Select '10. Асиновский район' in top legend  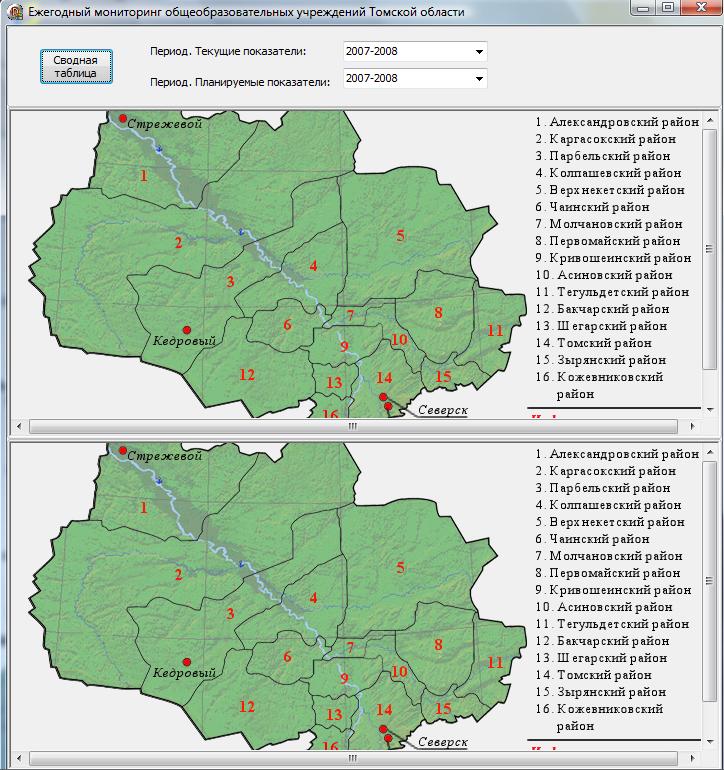(x=604, y=275)
